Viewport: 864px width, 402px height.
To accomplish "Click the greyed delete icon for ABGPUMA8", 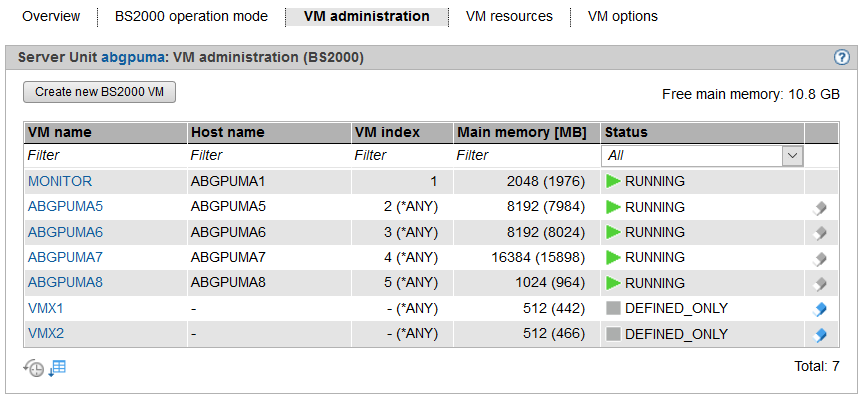I will (x=820, y=283).
